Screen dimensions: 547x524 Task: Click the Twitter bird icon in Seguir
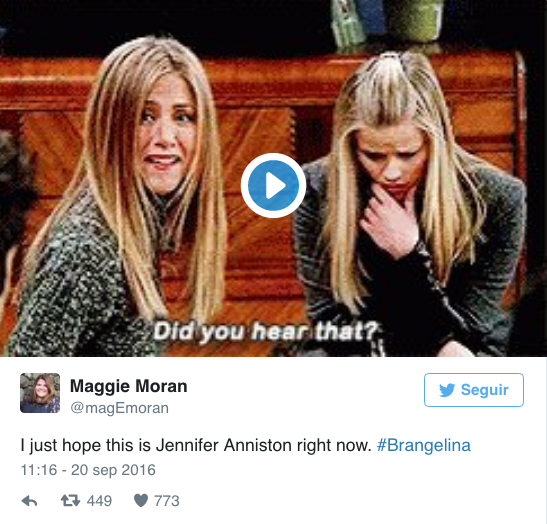[x=447, y=390]
